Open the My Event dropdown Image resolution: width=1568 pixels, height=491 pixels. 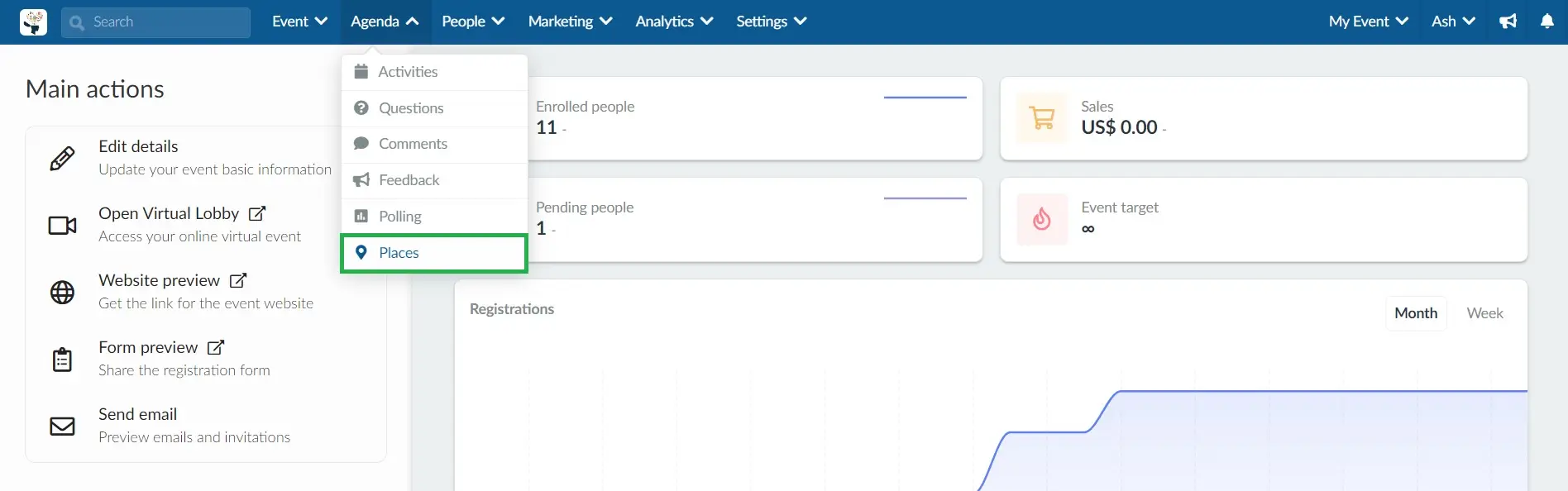point(1368,21)
